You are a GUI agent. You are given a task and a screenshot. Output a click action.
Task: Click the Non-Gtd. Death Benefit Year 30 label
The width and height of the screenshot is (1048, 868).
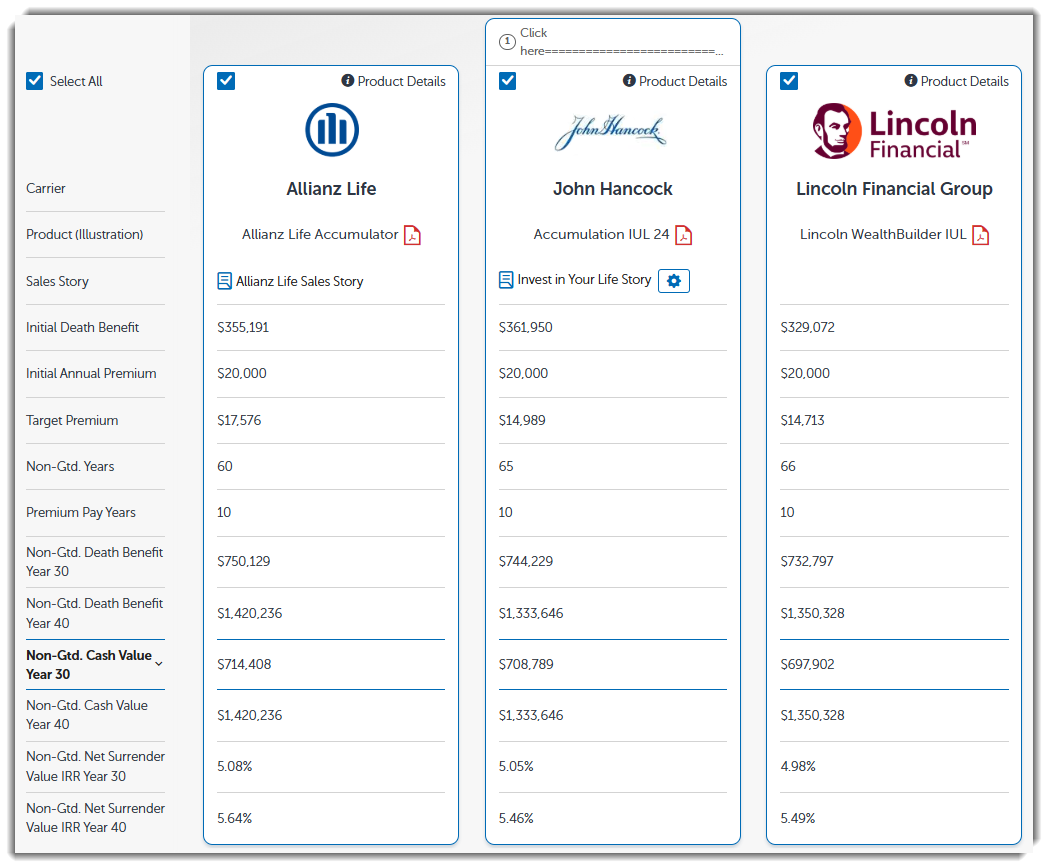[94, 562]
